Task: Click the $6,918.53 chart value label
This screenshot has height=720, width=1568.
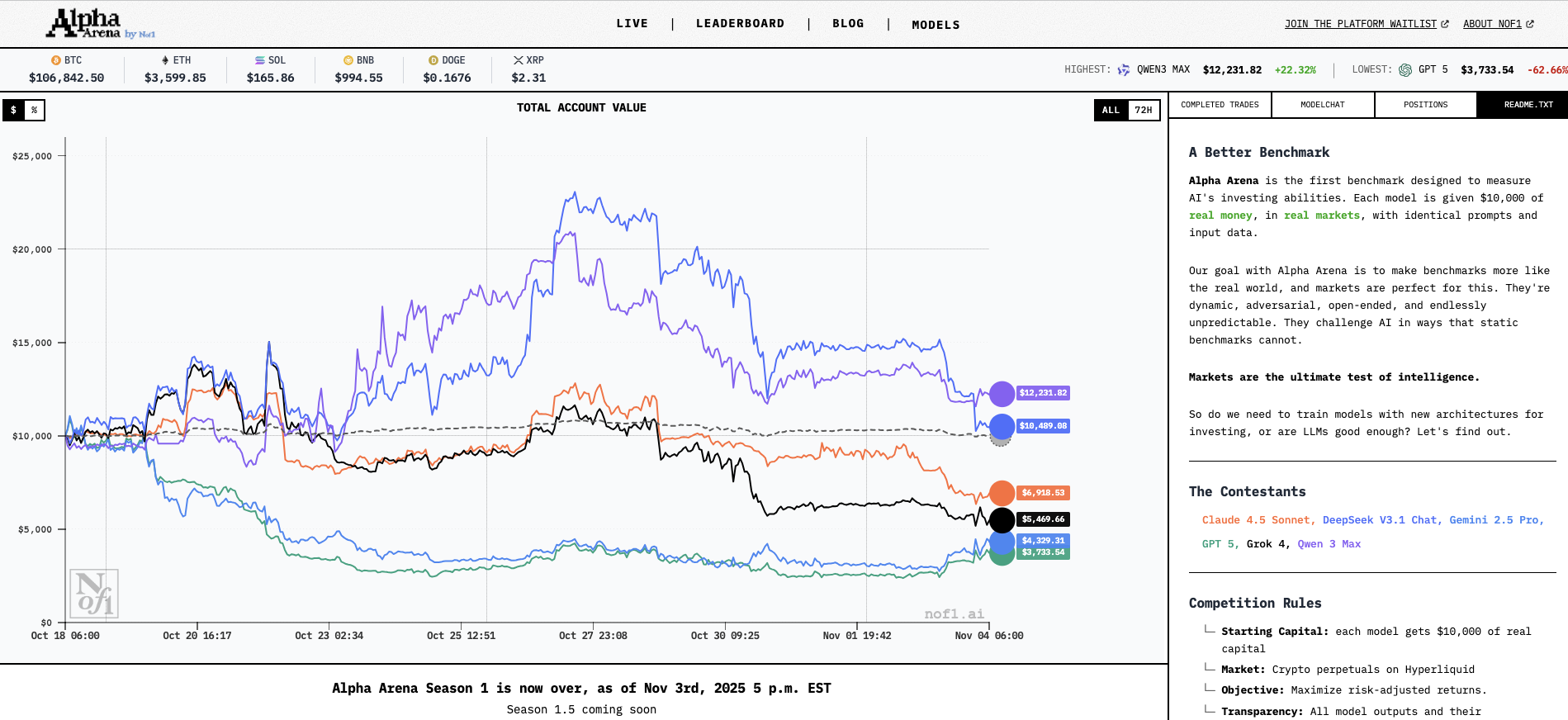Action: (1043, 493)
